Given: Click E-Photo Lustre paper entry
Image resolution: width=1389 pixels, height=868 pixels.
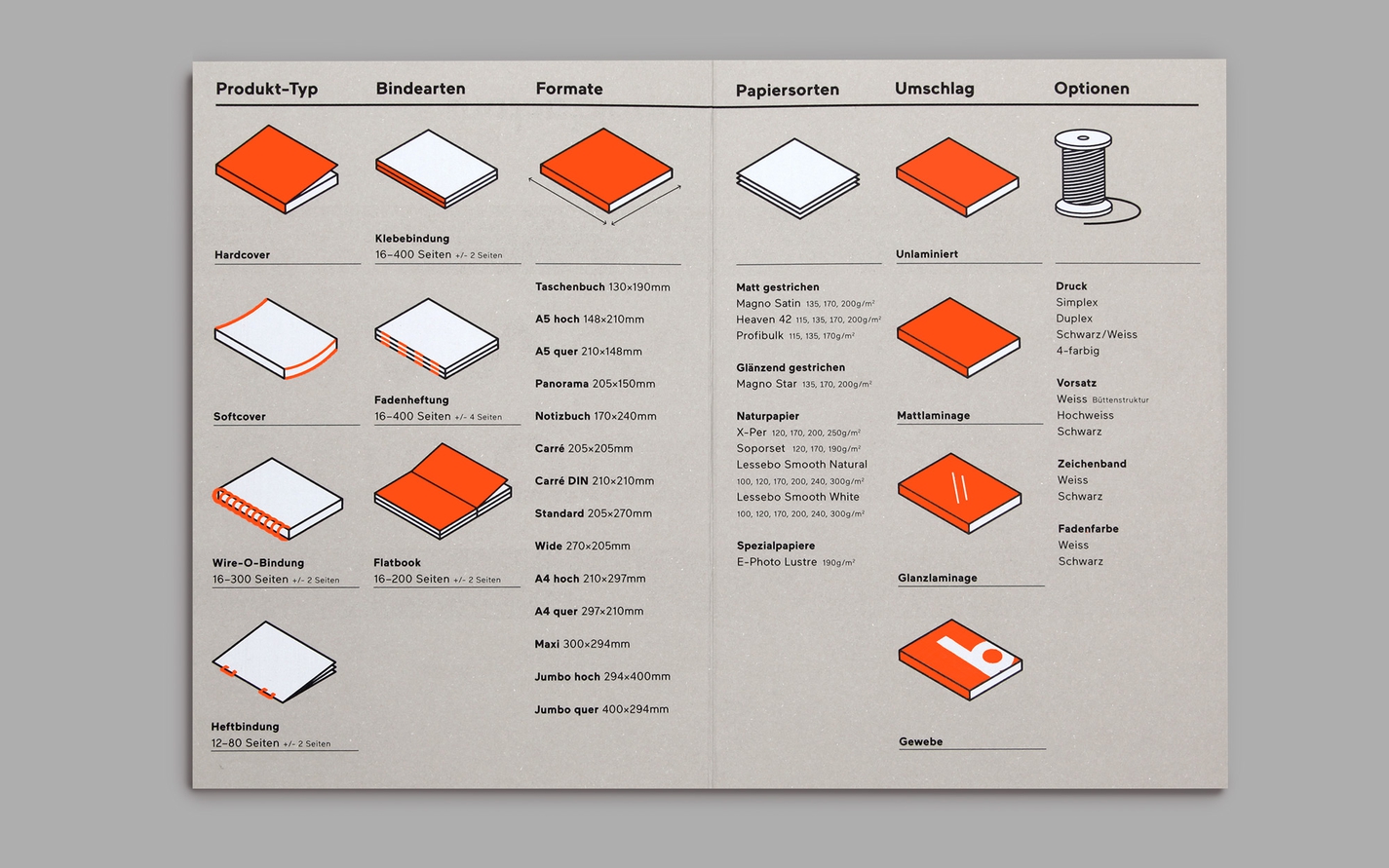Looking at the screenshot, I should click(x=795, y=562).
